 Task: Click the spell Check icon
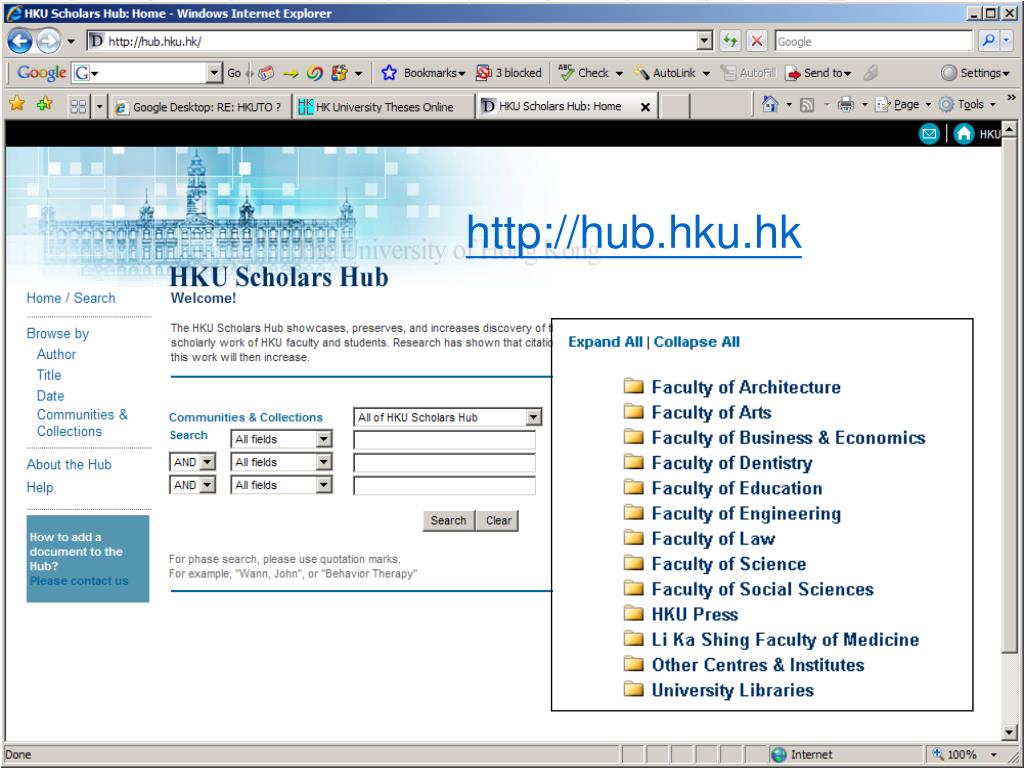point(566,73)
